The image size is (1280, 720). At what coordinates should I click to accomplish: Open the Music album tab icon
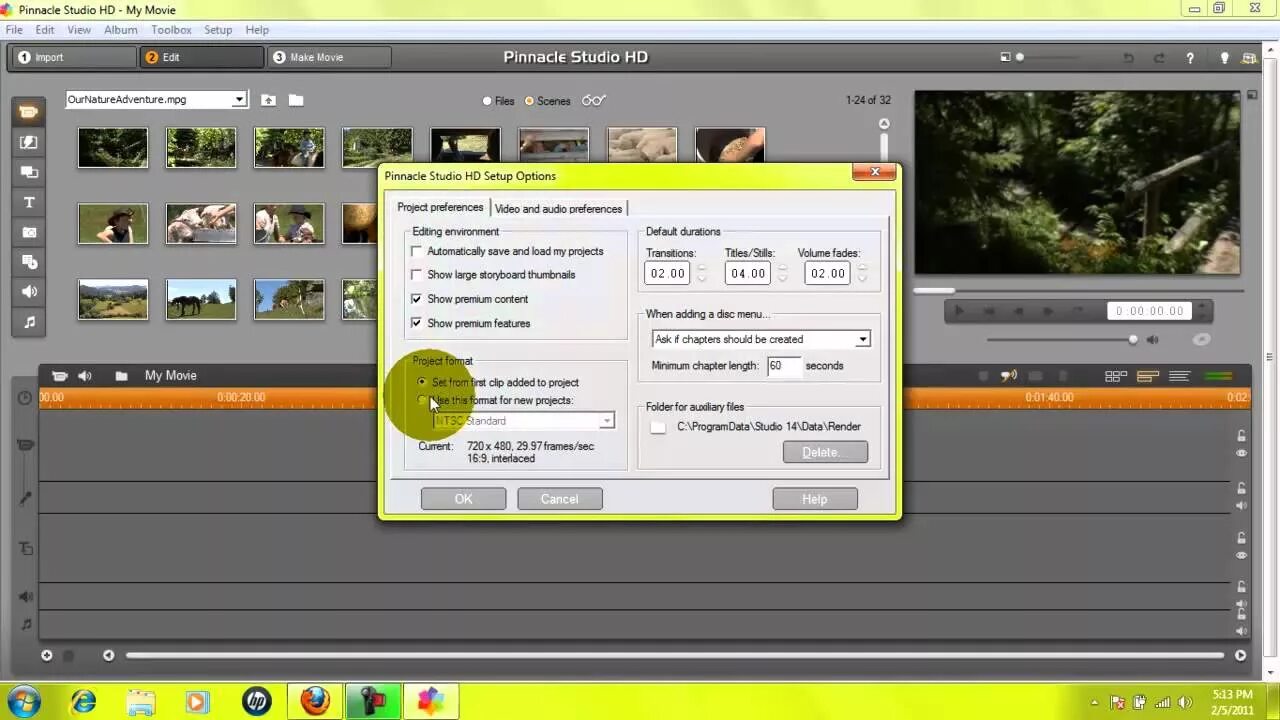click(28, 322)
